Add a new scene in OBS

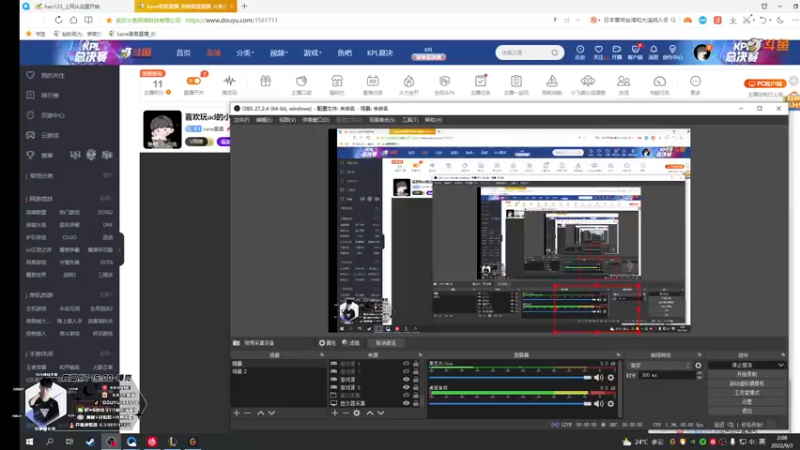click(x=236, y=413)
